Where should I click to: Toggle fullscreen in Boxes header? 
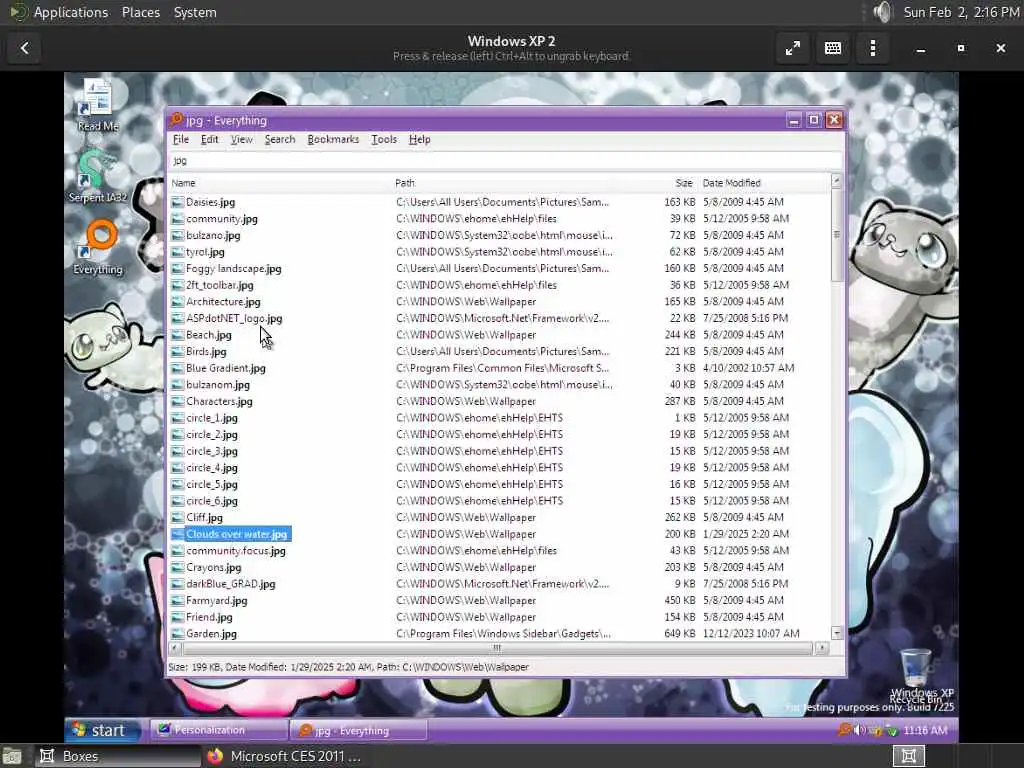(793, 48)
